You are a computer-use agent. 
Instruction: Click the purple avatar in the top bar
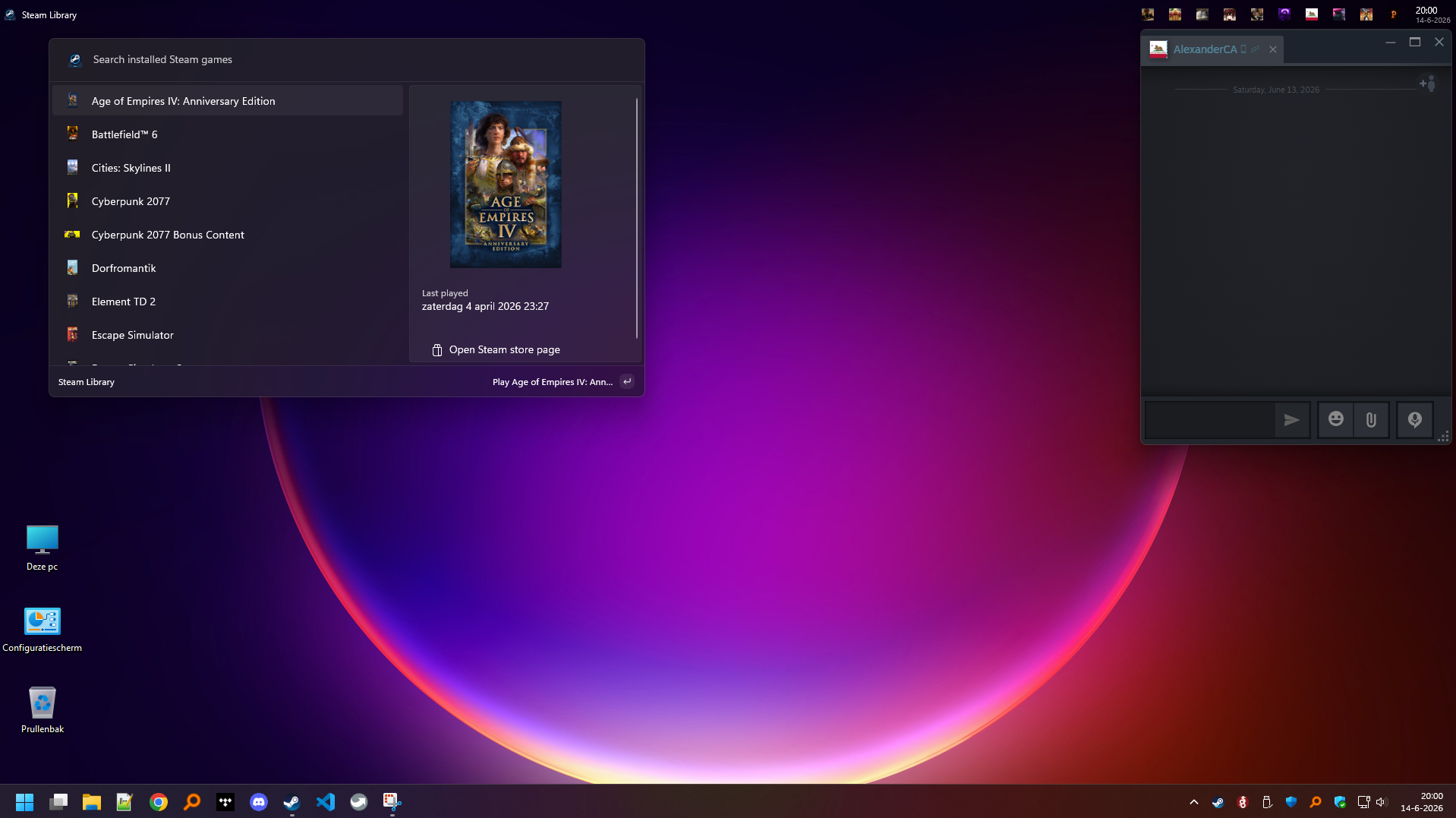1284,14
